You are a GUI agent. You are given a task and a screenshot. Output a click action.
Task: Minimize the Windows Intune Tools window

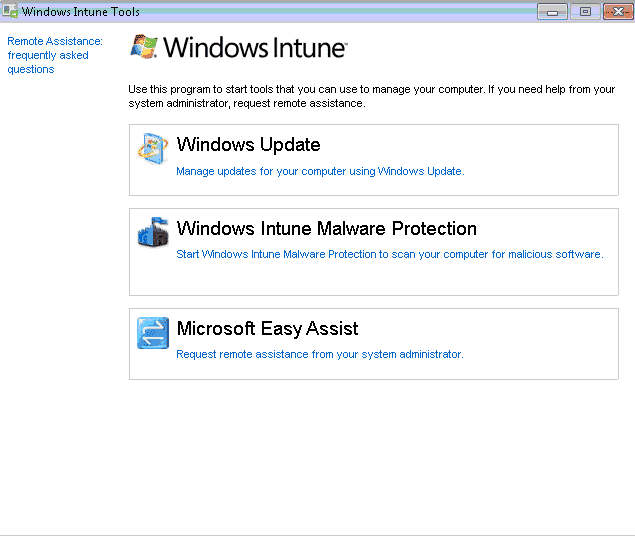point(552,11)
